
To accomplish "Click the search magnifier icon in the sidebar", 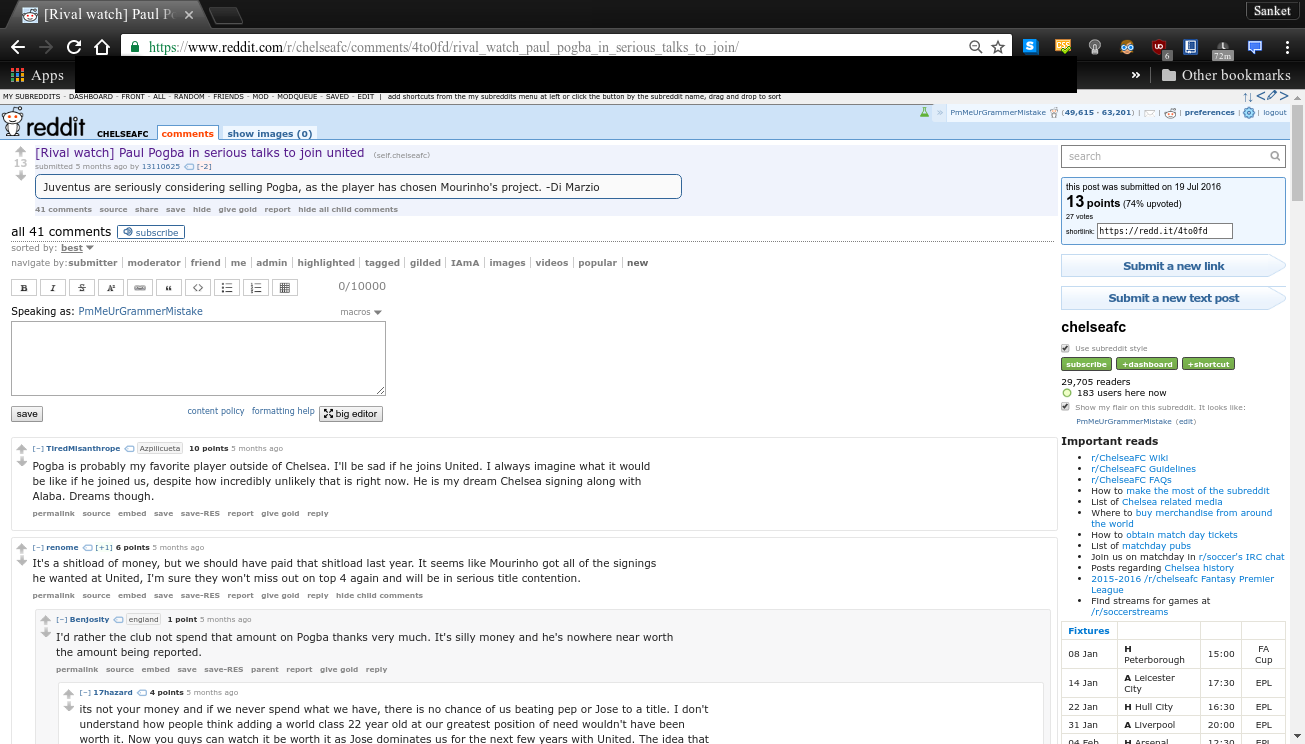I will (x=1275, y=156).
